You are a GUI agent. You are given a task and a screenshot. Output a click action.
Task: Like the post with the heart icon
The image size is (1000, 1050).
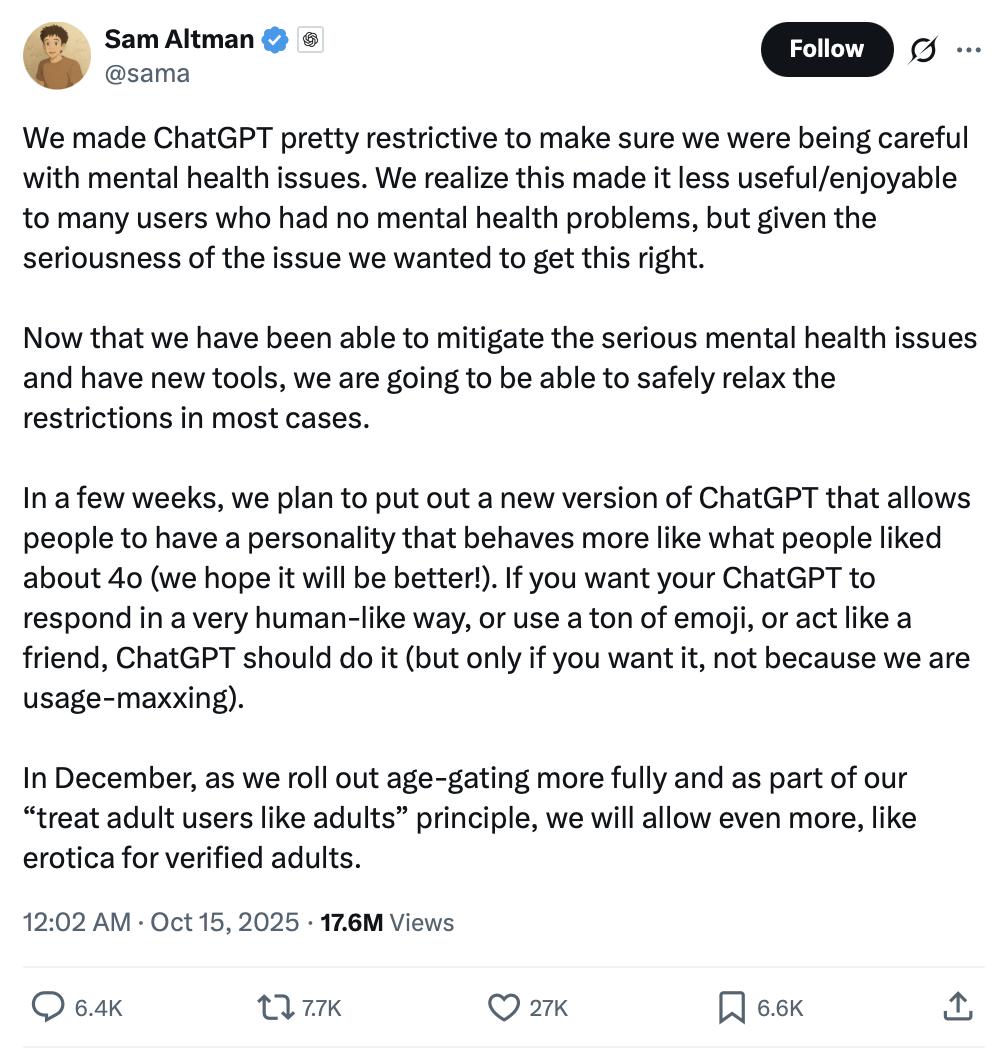(x=503, y=1006)
